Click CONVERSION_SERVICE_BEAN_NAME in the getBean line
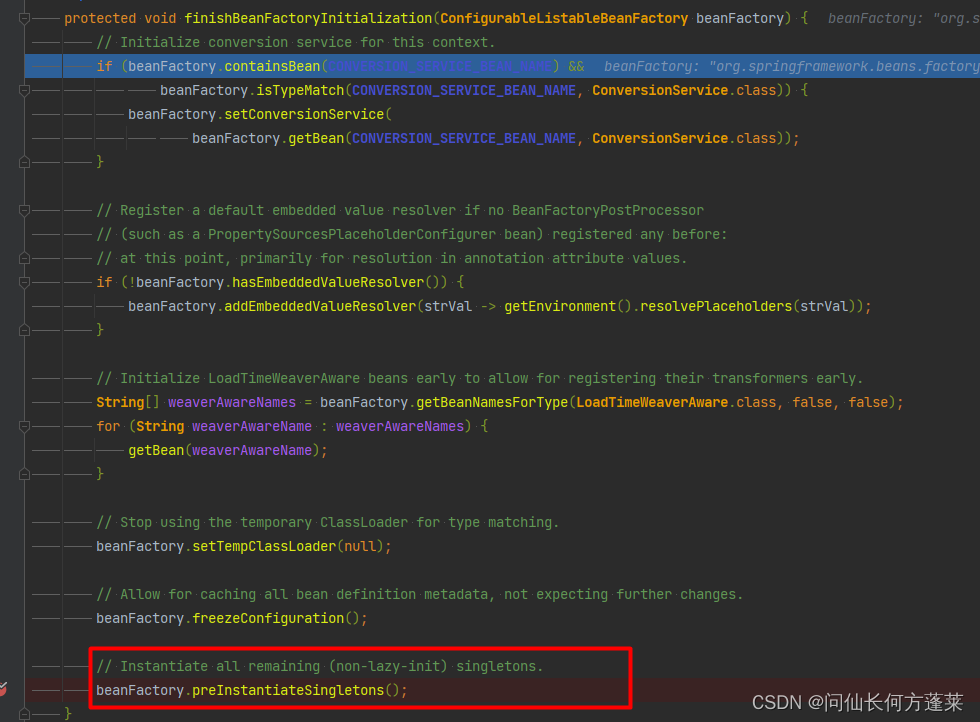Screen dimensions: 980x722 click(464, 138)
